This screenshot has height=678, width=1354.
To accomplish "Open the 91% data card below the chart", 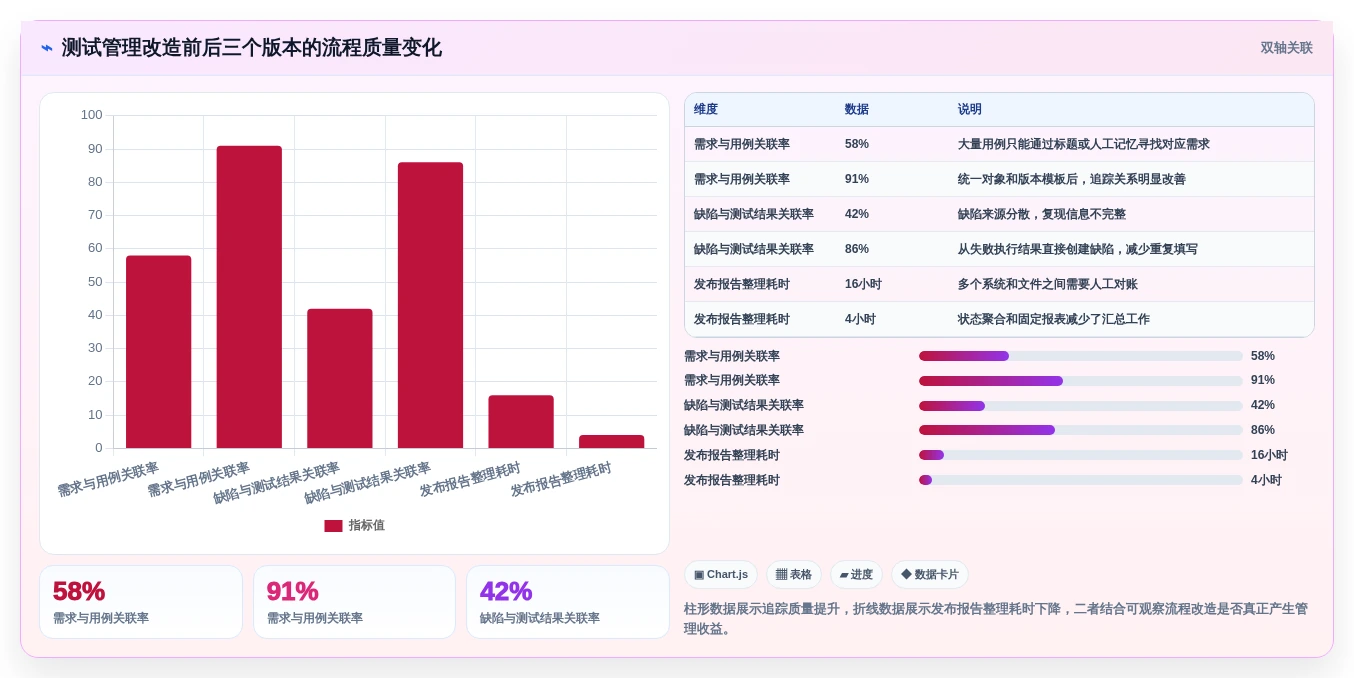I will point(354,602).
